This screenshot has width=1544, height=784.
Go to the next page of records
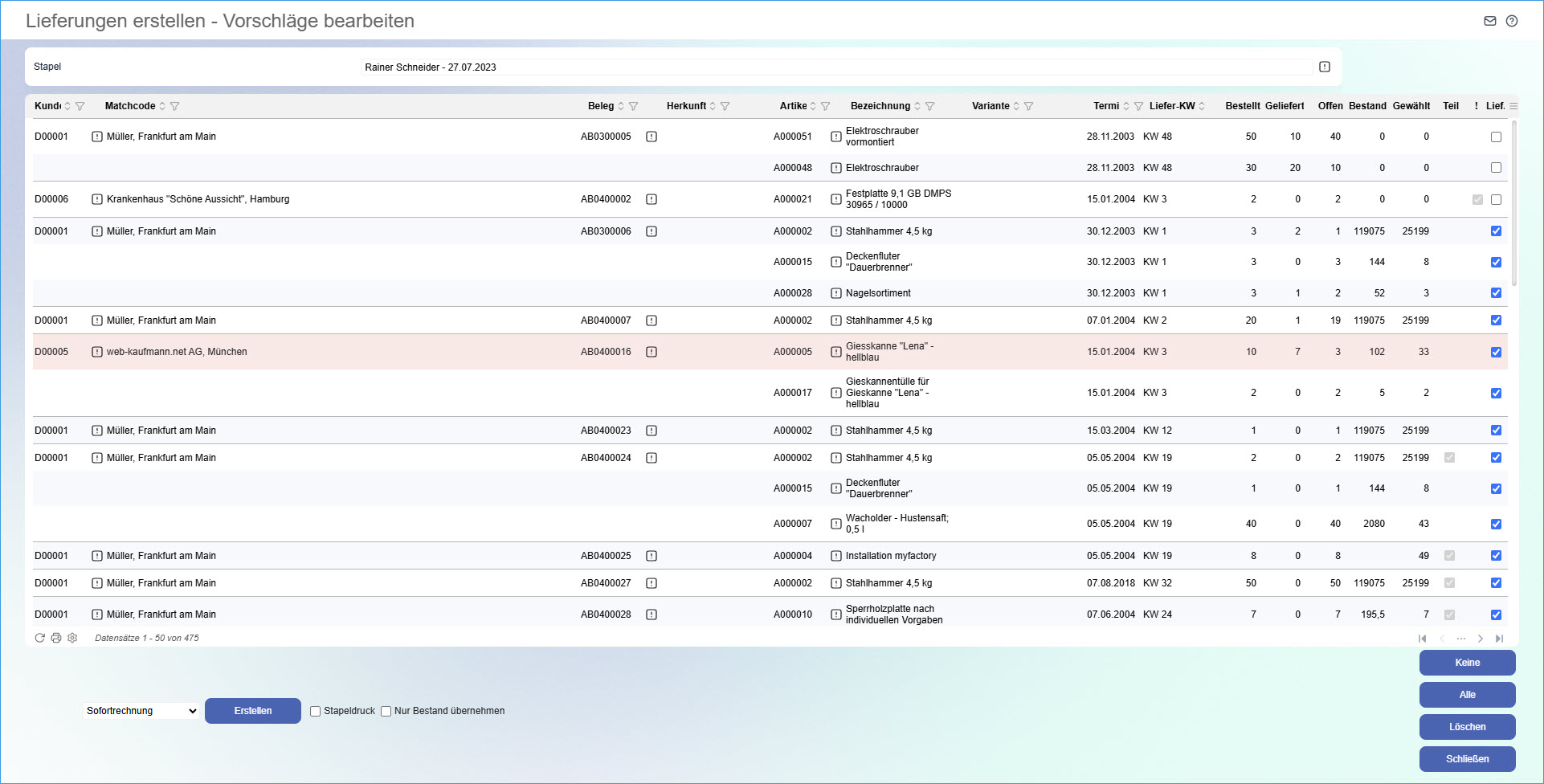coord(1481,639)
